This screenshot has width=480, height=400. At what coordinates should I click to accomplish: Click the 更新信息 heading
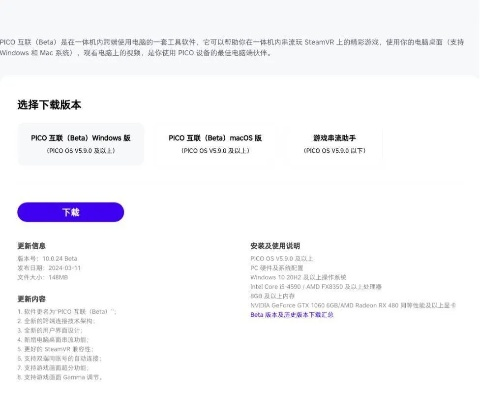click(x=32, y=246)
